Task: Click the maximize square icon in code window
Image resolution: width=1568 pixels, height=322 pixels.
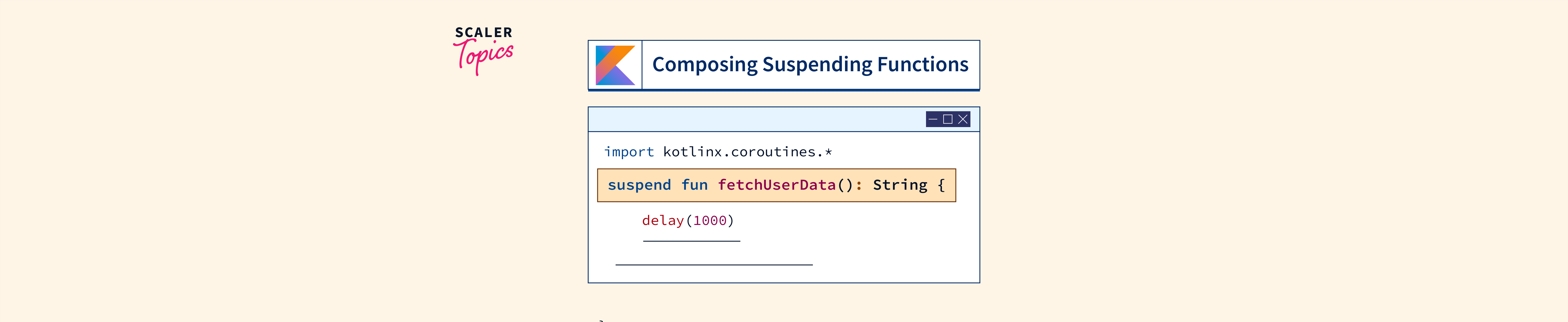Action: (x=948, y=119)
